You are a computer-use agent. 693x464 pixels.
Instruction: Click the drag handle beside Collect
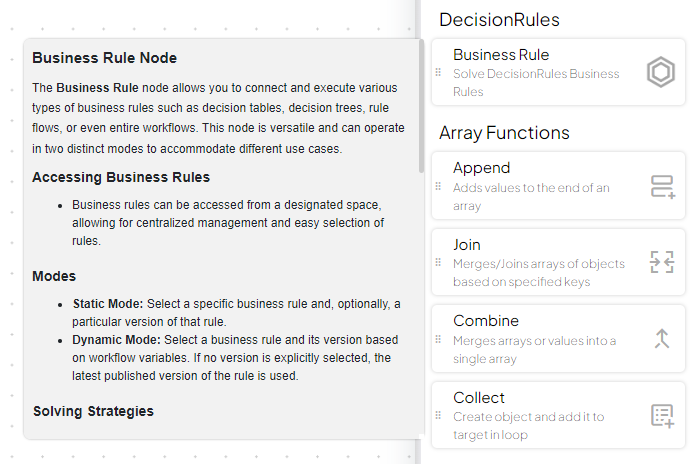point(438,416)
